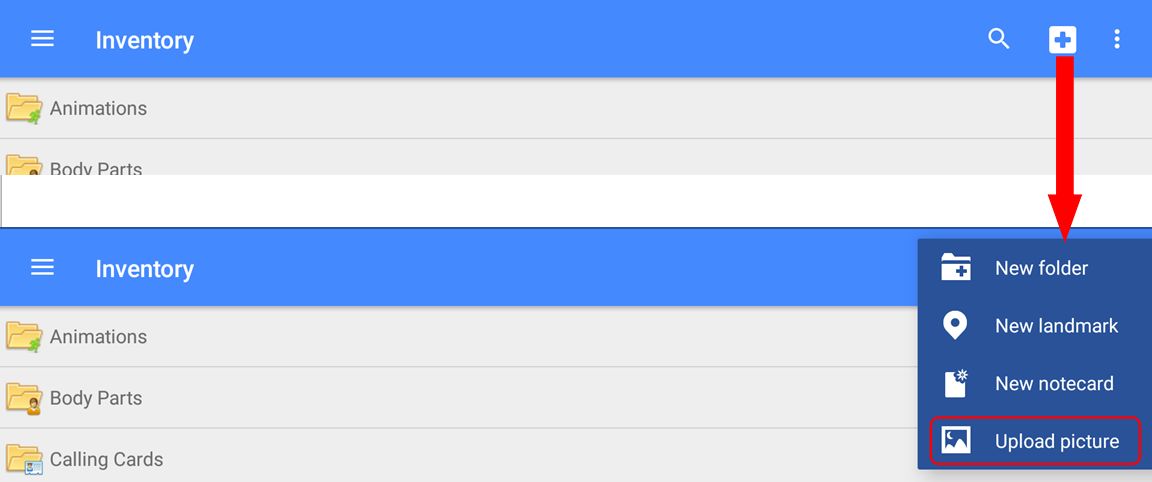Click the Calling Cards folder icon

coord(24,459)
